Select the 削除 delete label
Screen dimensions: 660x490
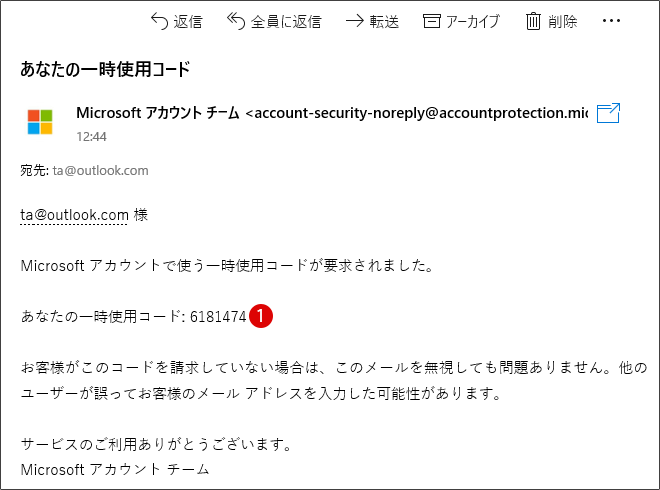[562, 21]
